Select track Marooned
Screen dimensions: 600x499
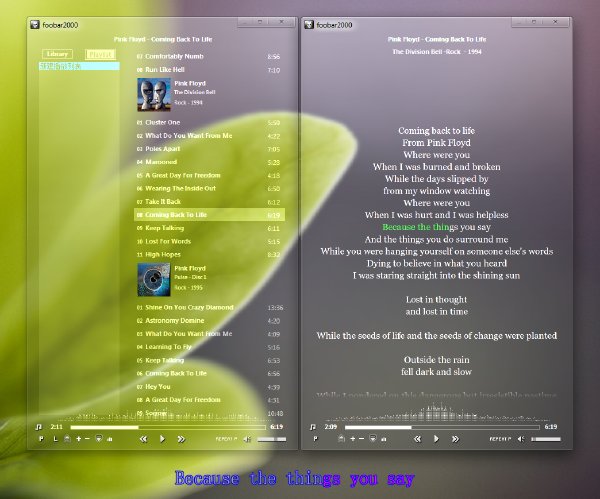pyautogui.click(x=209, y=162)
